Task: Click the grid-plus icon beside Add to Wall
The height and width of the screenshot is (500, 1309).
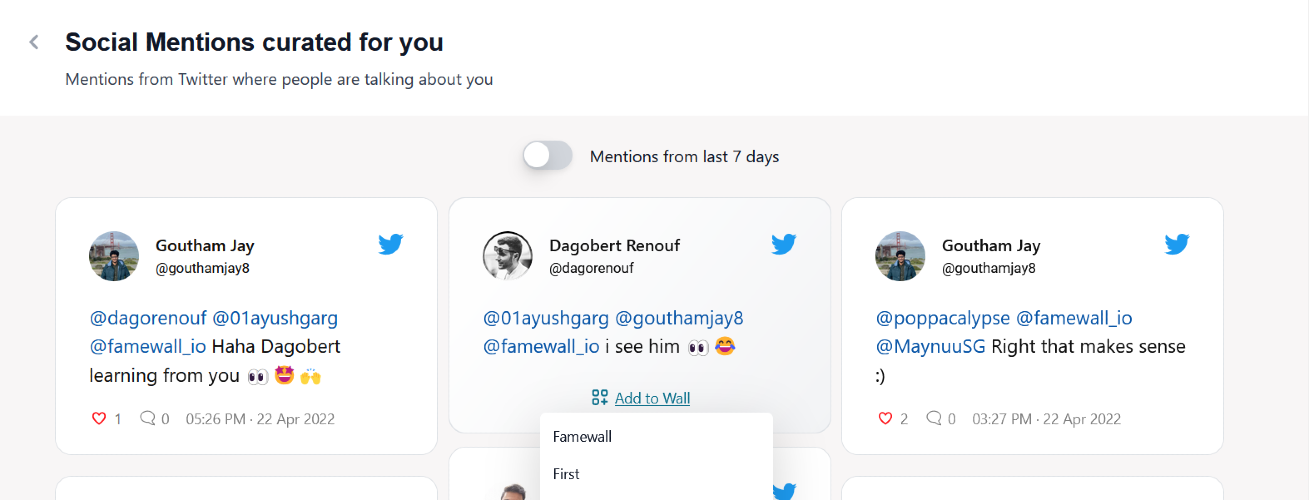Action: tap(600, 398)
